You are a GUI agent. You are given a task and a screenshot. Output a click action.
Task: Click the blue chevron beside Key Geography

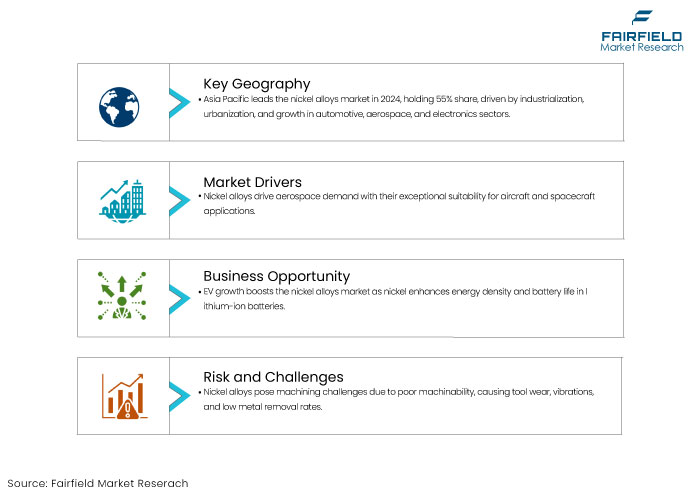click(x=179, y=103)
